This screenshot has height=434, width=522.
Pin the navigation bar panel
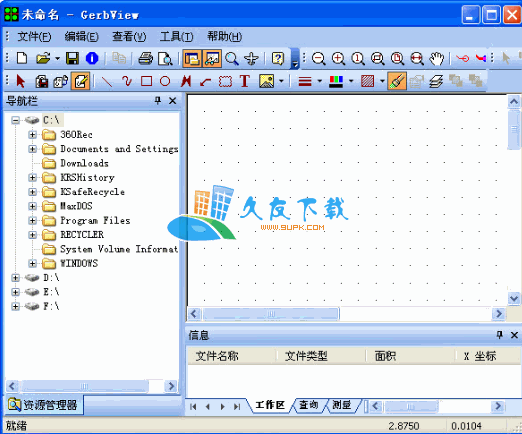(x=158, y=100)
